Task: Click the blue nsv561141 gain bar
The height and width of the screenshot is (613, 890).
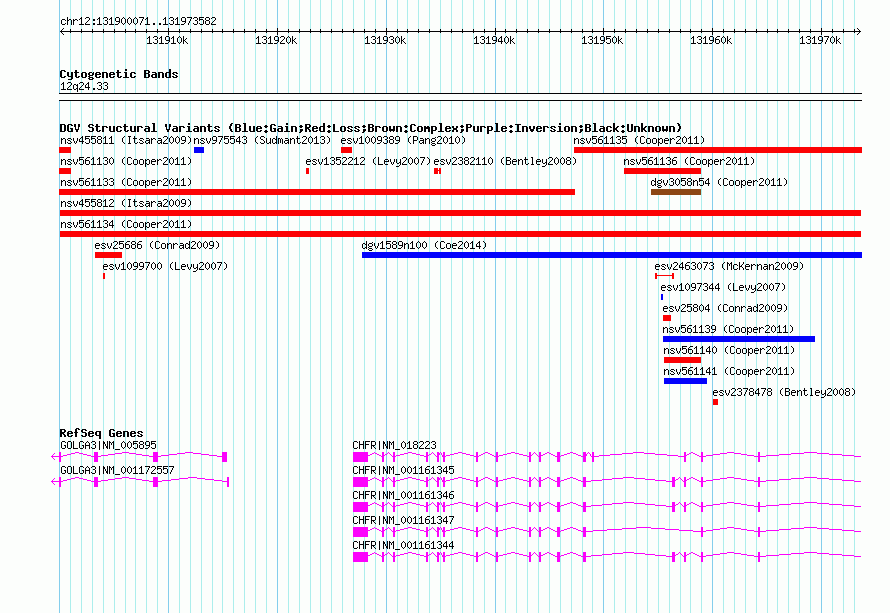Action: (x=685, y=381)
